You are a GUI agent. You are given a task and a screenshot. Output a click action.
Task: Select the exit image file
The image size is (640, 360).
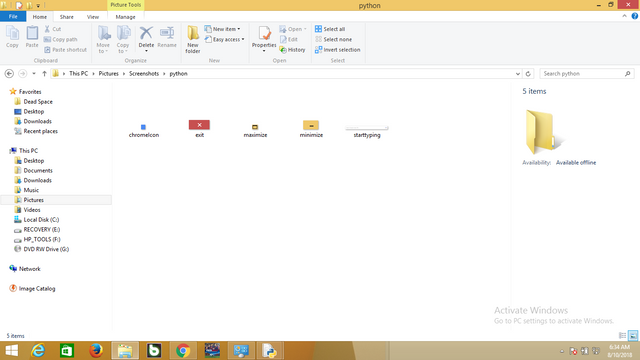199,129
